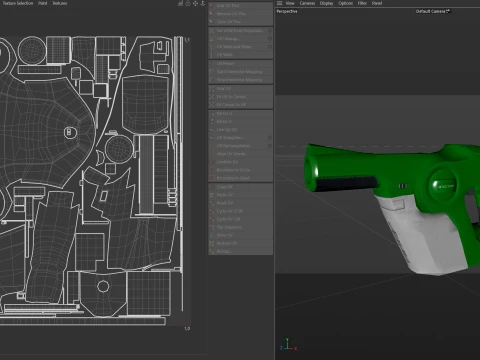Viewport: 480px width, 360px height.
Task: Open the viewport Panel menu
Action: coord(377,3)
